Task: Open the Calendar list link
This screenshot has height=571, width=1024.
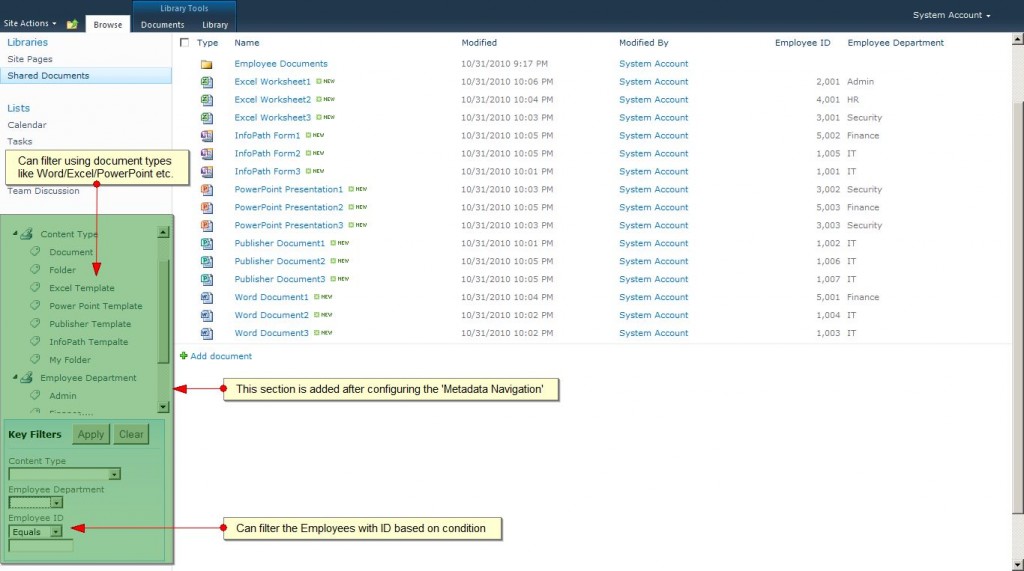Action: [x=27, y=125]
